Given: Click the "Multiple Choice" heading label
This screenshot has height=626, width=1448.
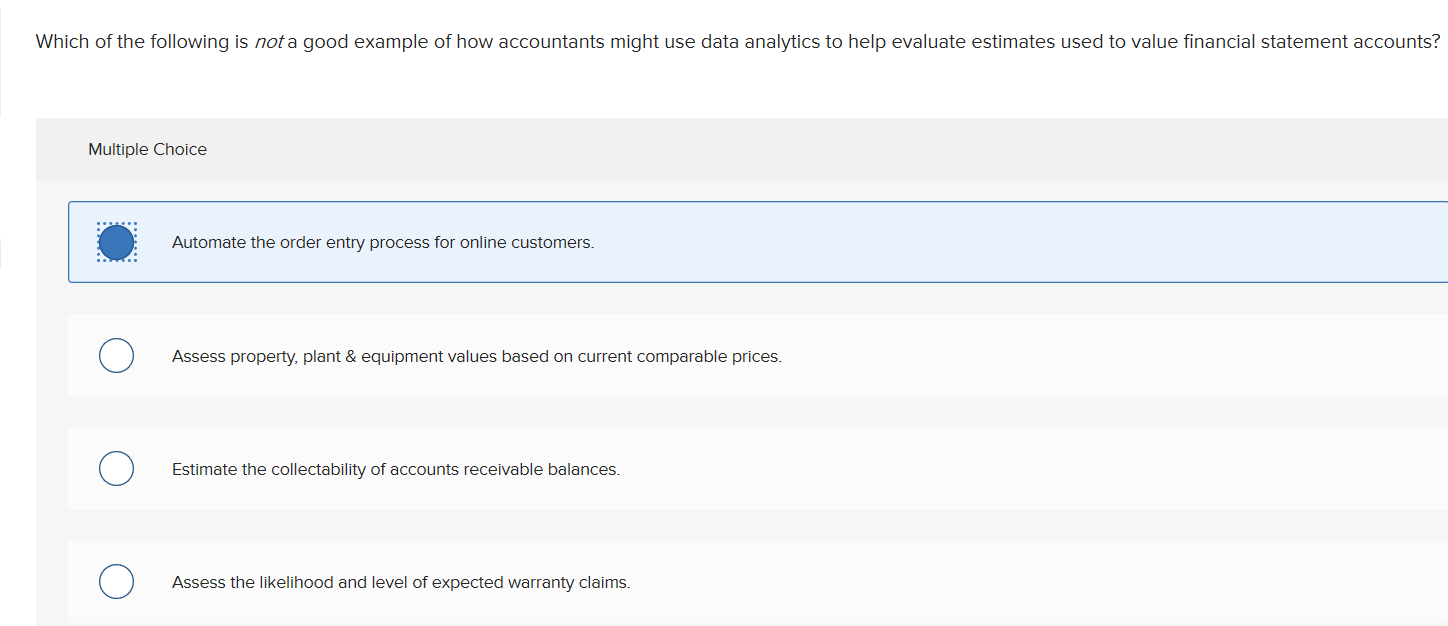Looking at the screenshot, I should [147, 150].
